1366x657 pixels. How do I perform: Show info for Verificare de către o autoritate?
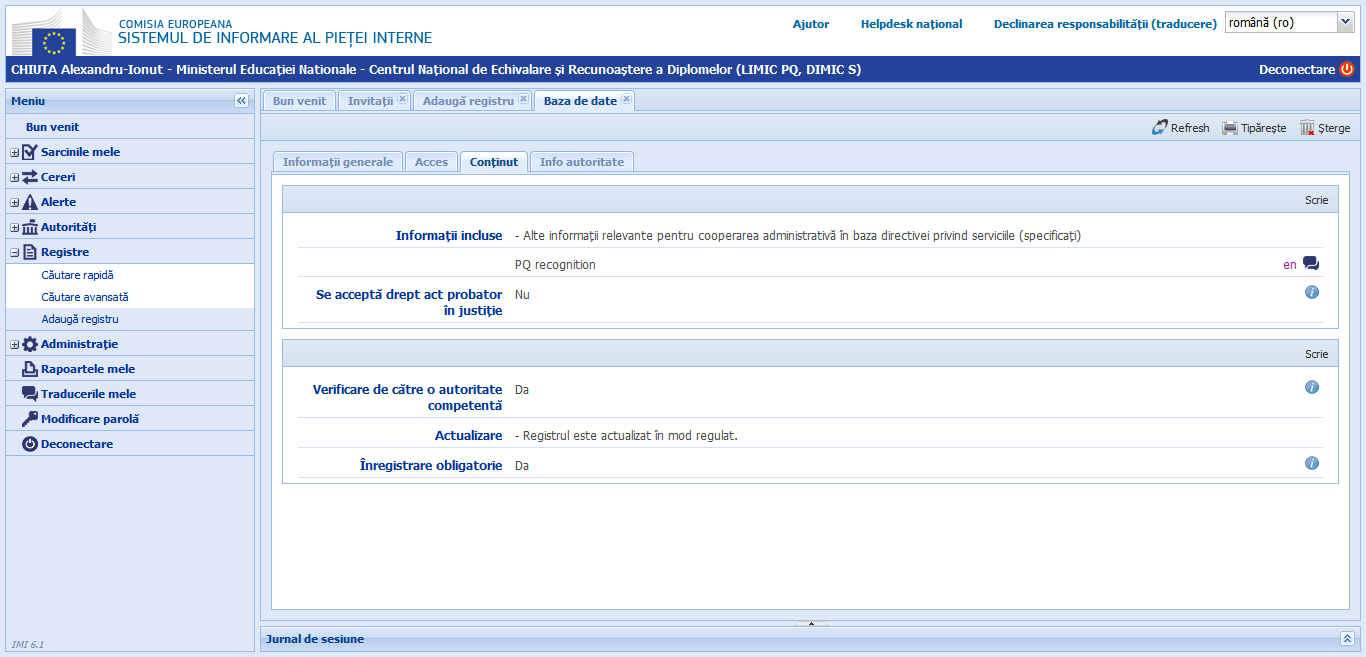[x=1312, y=387]
